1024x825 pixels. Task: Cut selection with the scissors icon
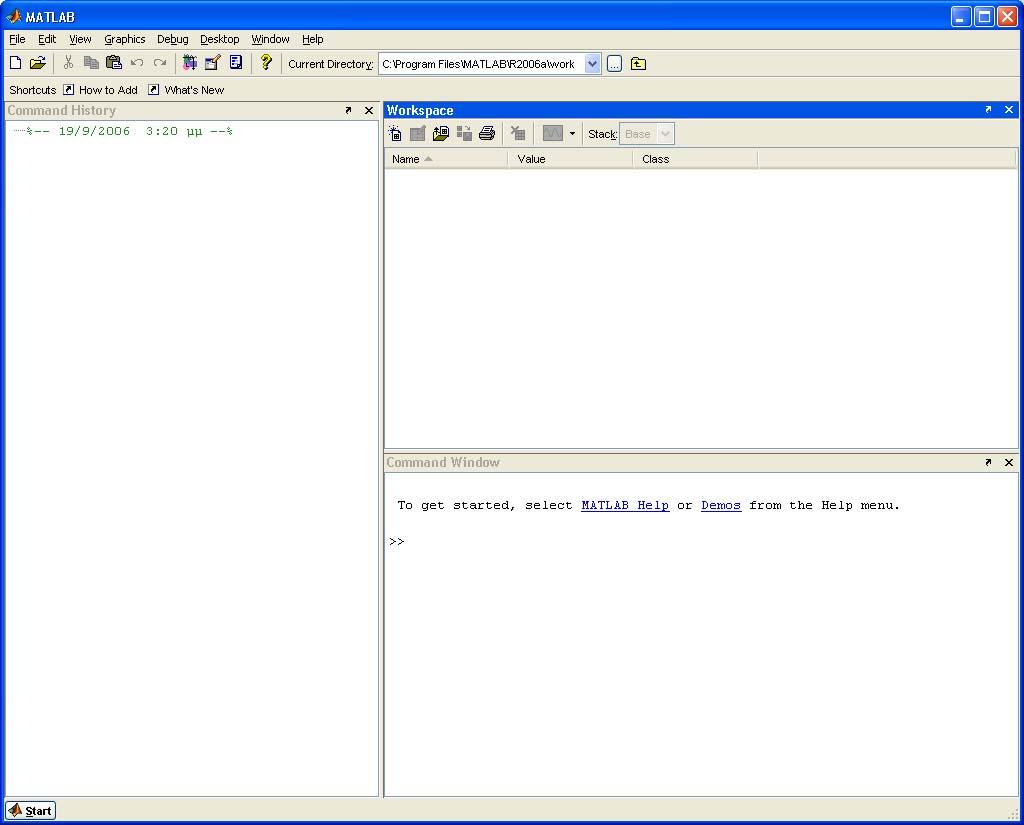[68, 63]
